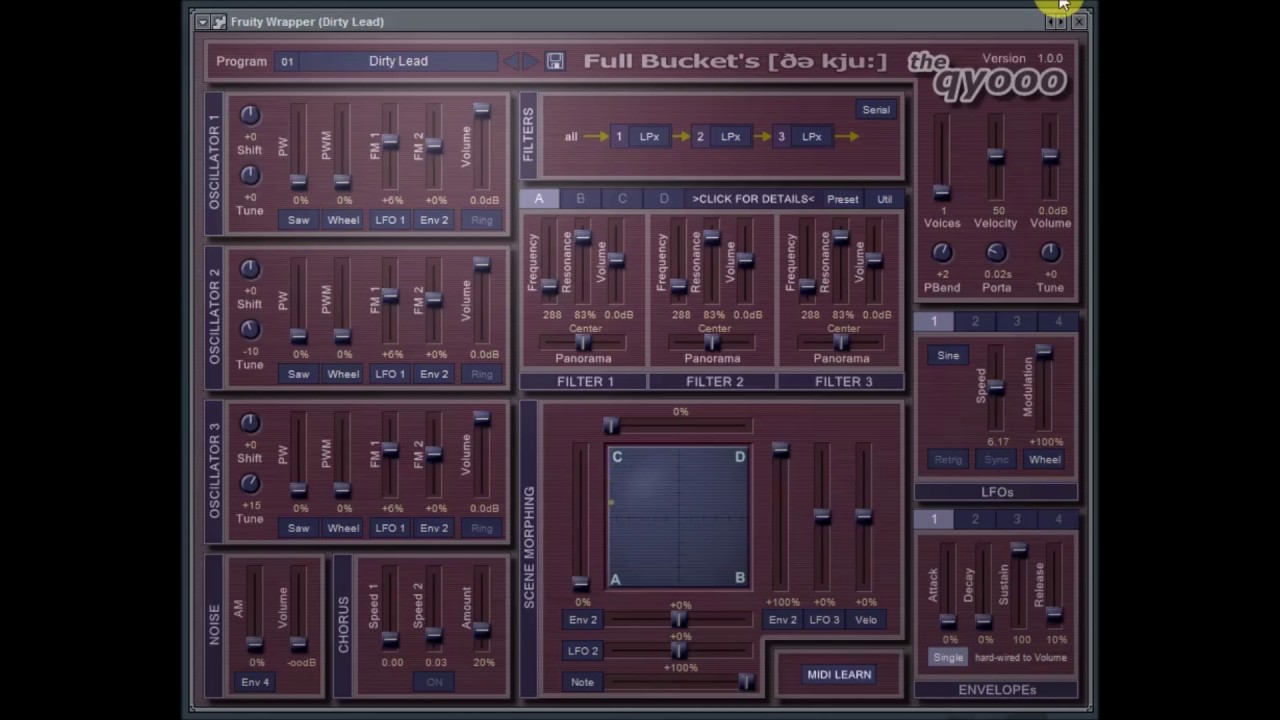Image resolution: width=1280 pixels, height=720 pixels.
Task: Click the Filter 1 Frequency slider handle
Action: [550, 286]
